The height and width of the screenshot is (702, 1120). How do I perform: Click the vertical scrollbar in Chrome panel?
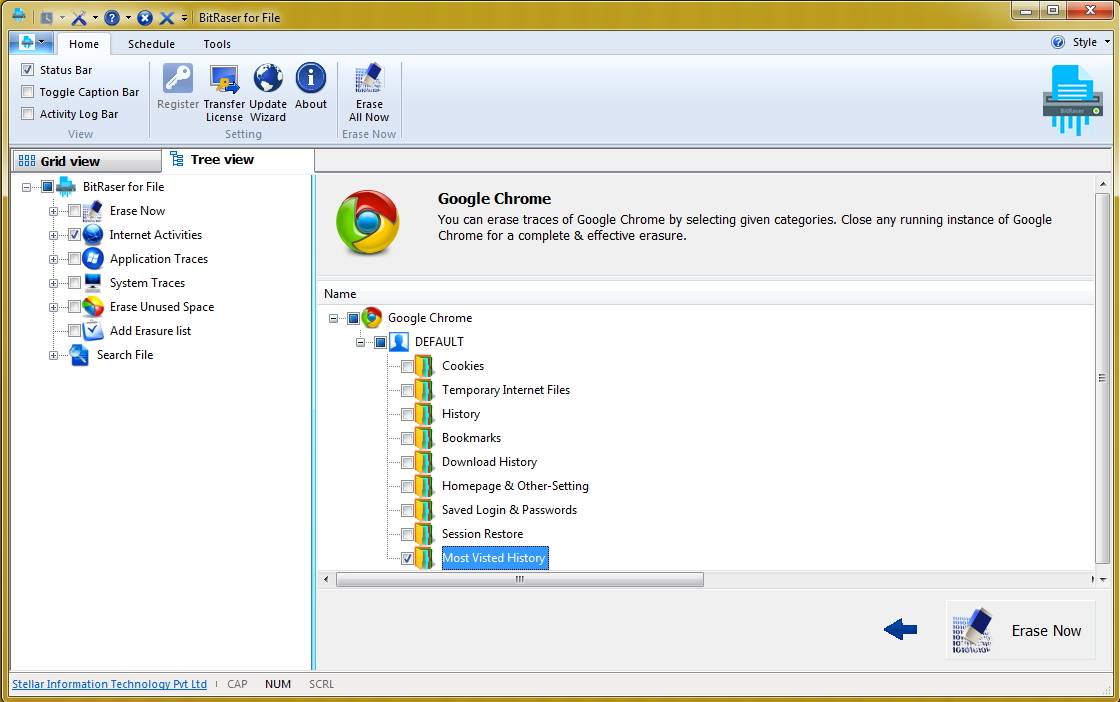pos(1103,378)
